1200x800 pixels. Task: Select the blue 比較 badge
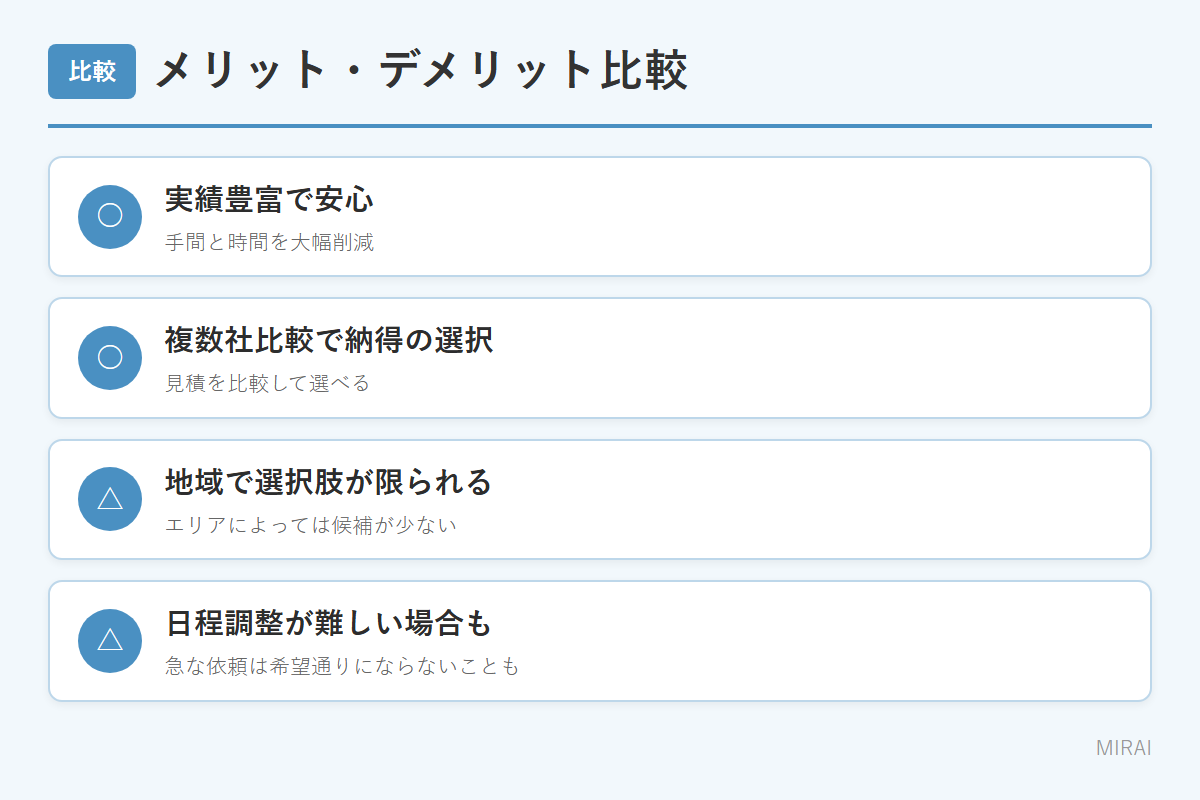[92, 71]
